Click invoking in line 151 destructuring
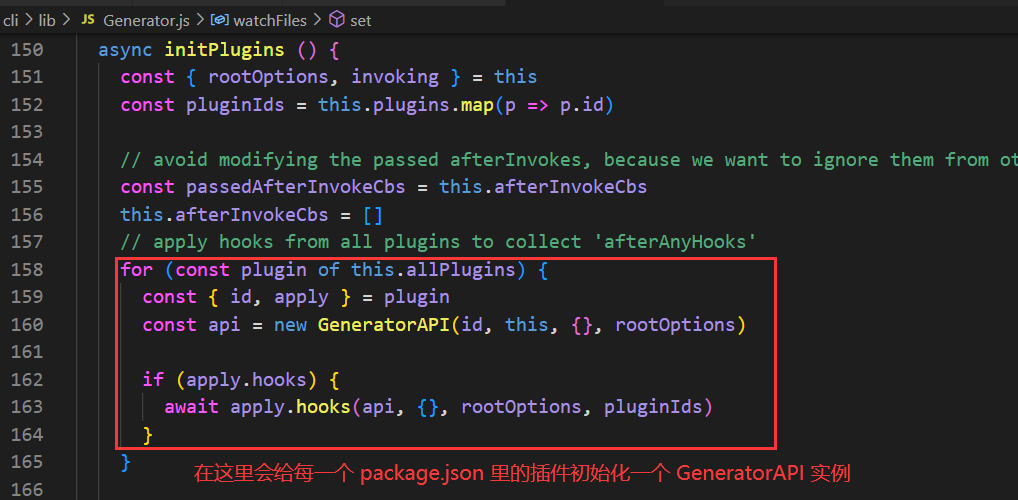This screenshot has height=500, width=1018. click(395, 77)
